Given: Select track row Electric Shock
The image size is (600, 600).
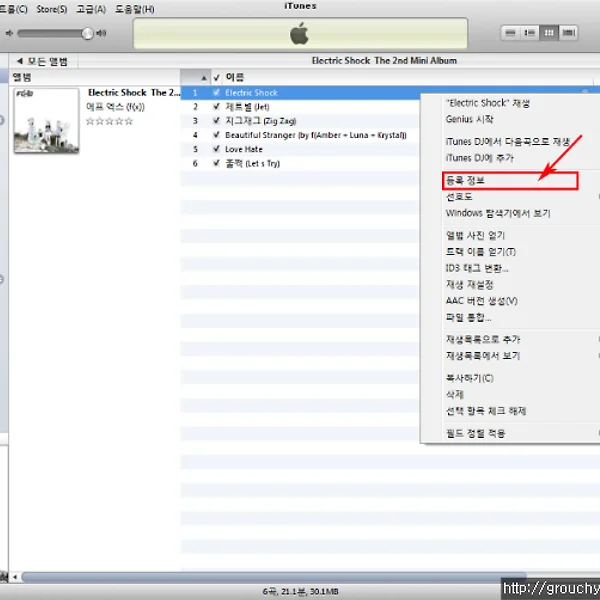Looking at the screenshot, I should (300, 93).
